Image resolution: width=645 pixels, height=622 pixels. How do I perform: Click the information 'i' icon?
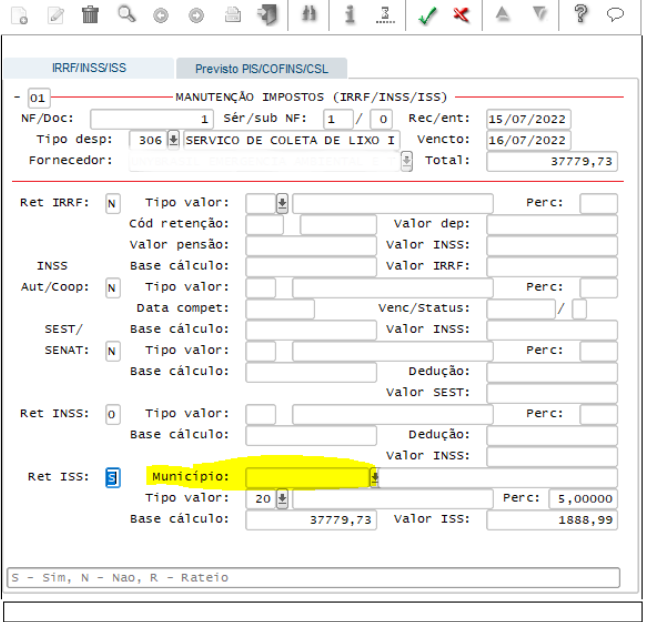click(350, 14)
